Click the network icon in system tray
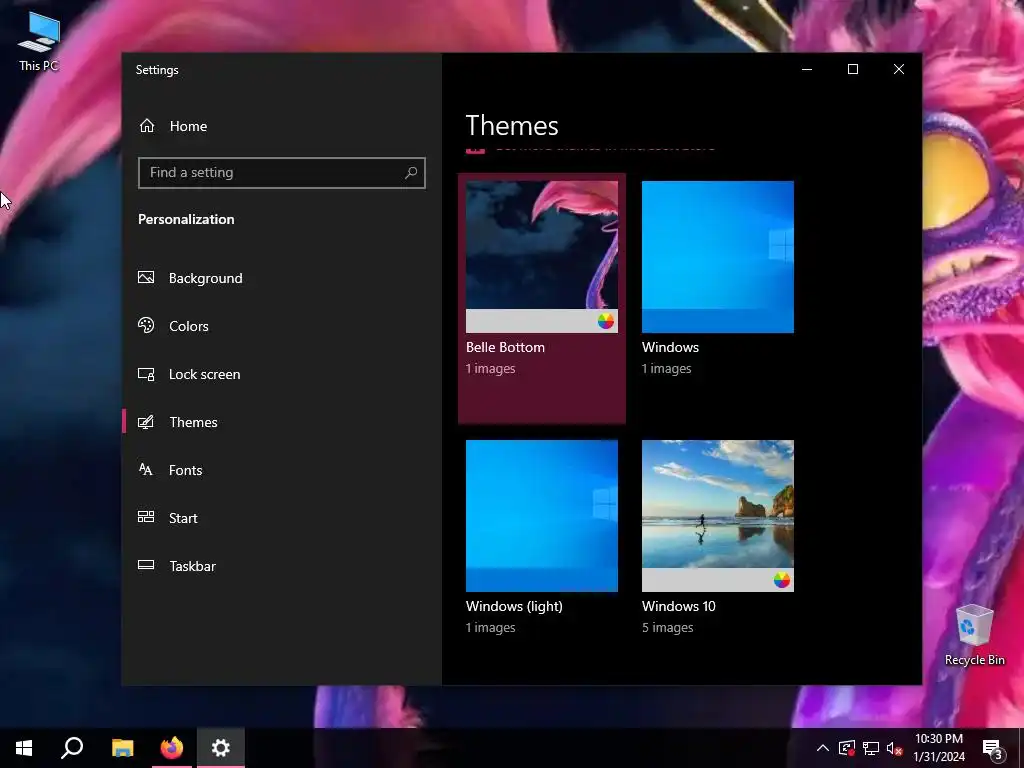This screenshot has height=768, width=1024. 871,748
